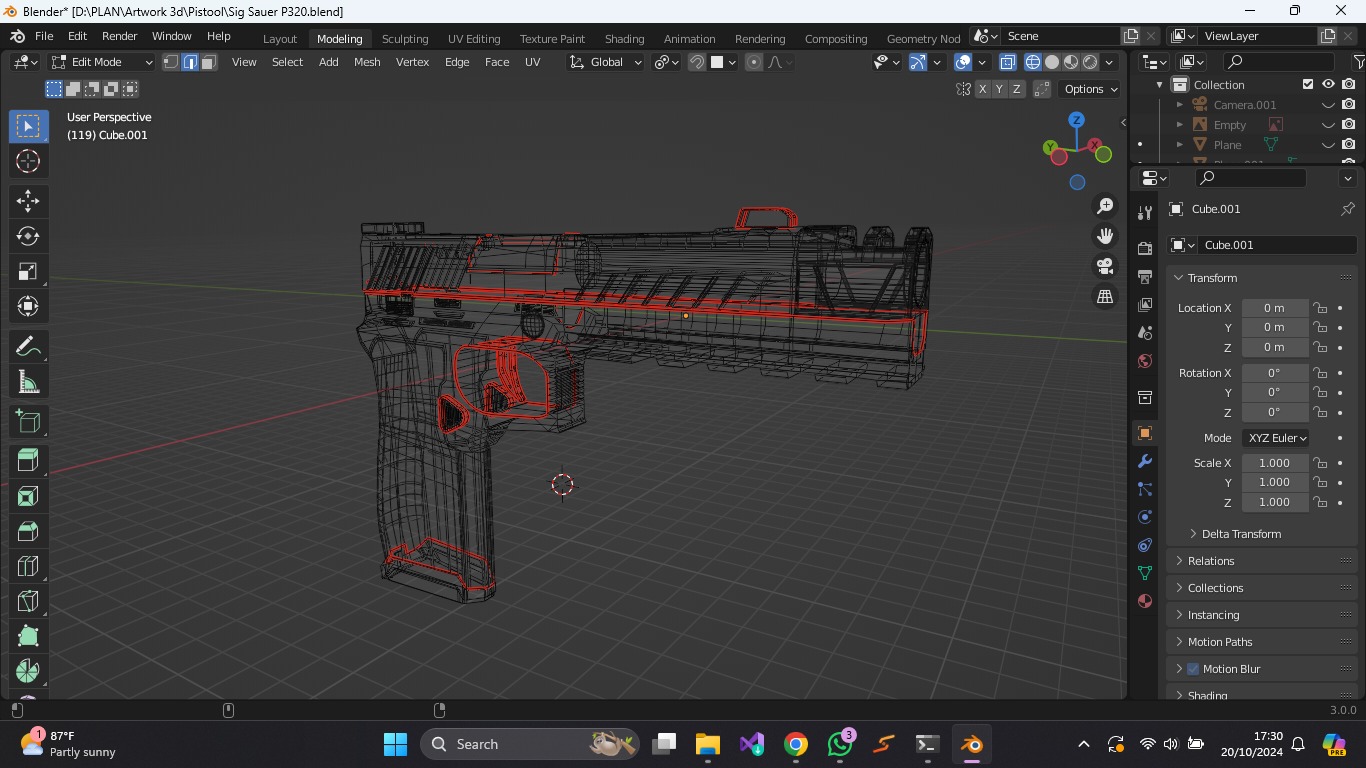The image size is (1366, 768).
Task: Open the Tool settings properties tab
Action: 1145,212
